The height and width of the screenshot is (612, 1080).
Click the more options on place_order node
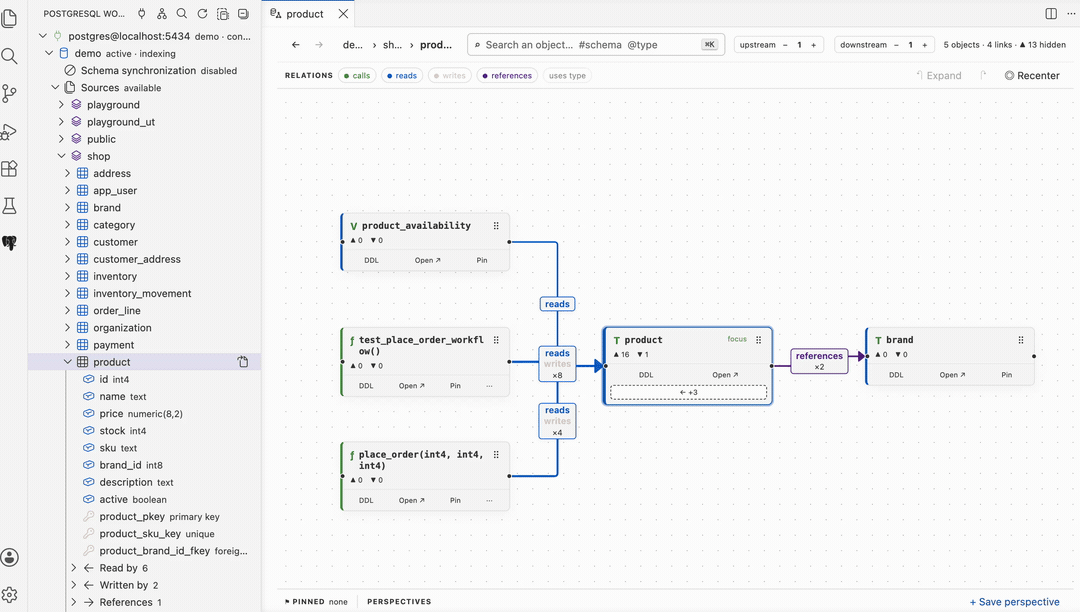pyautogui.click(x=490, y=500)
